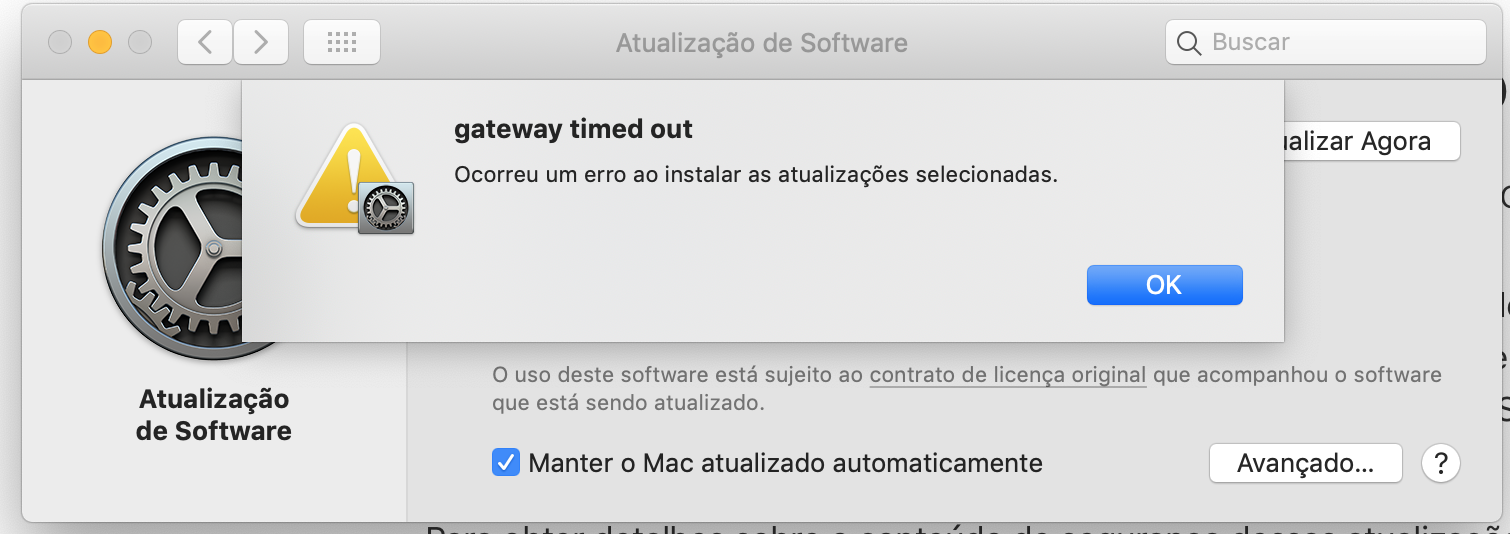This screenshot has width=1510, height=534.
Task: Open the contrato de licença original link
Action: click(1007, 375)
